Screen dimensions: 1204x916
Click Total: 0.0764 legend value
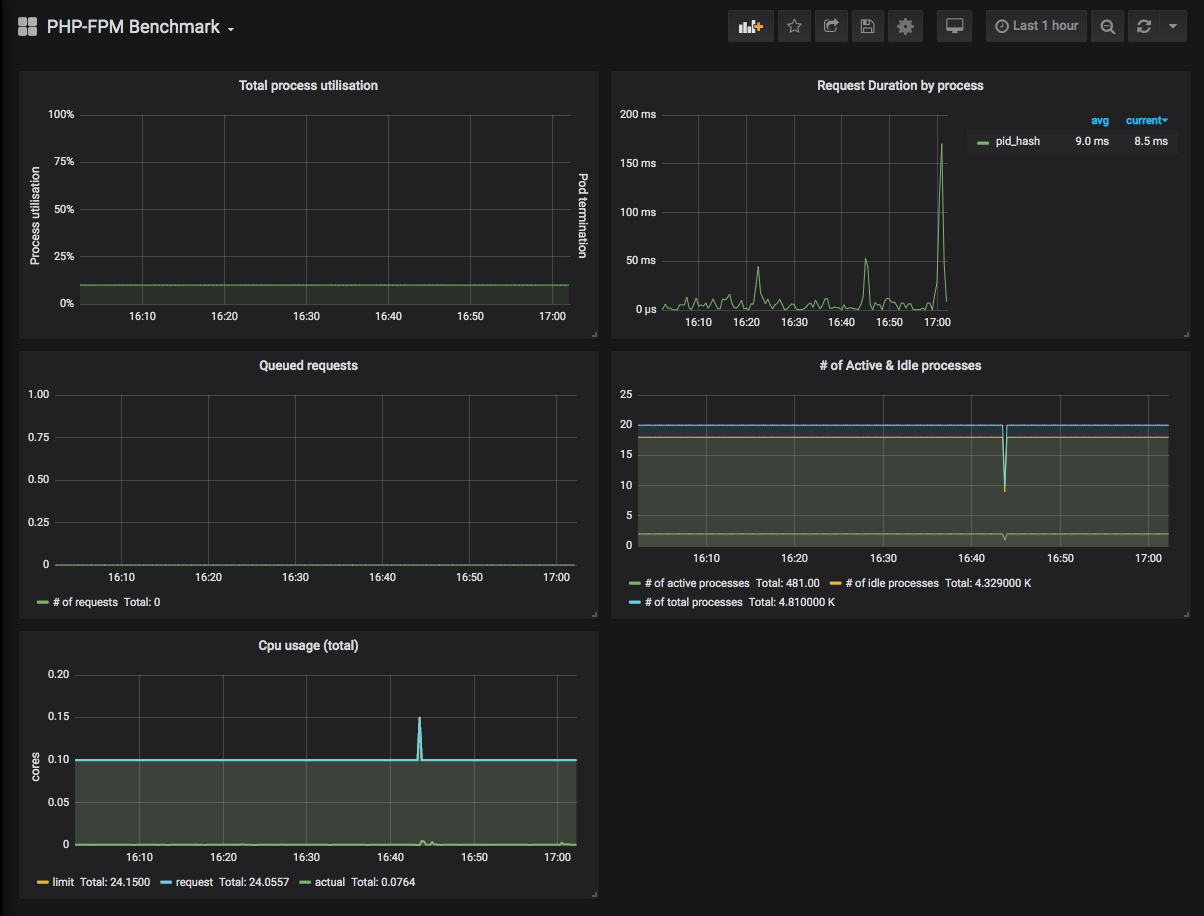[x=381, y=883]
